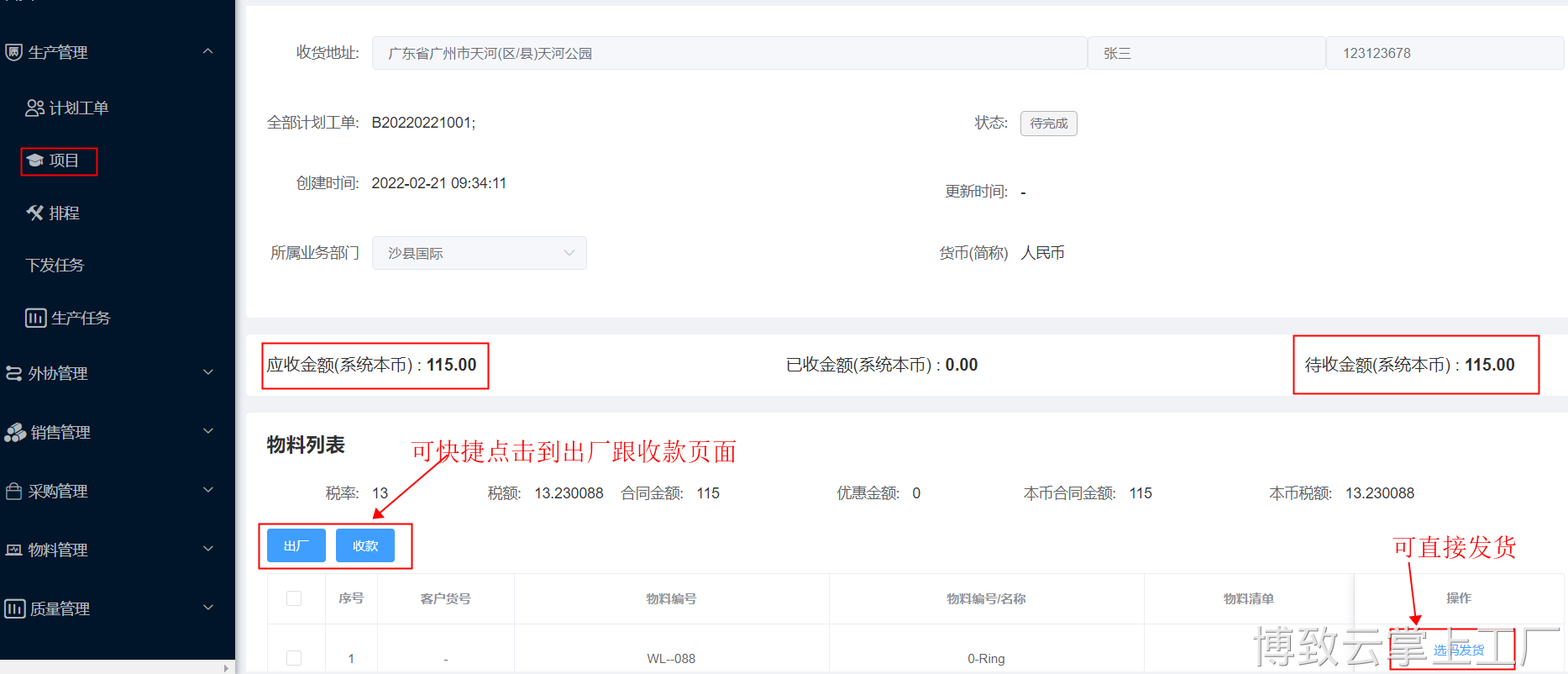Click the 计划工单 people icon
This screenshot has height=674, width=1568.
coord(34,108)
